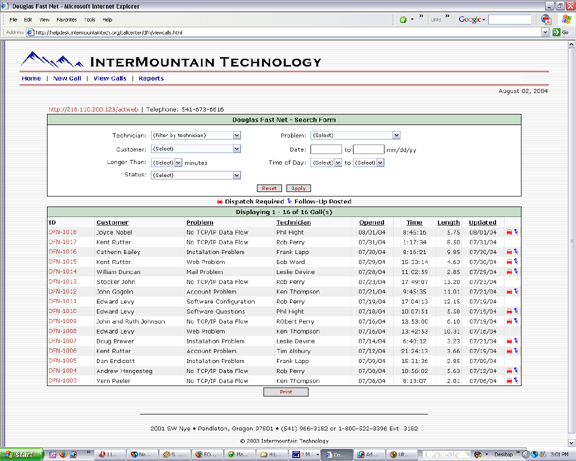Open the New Call link
Screen dimensions: 576x461
coord(67,78)
